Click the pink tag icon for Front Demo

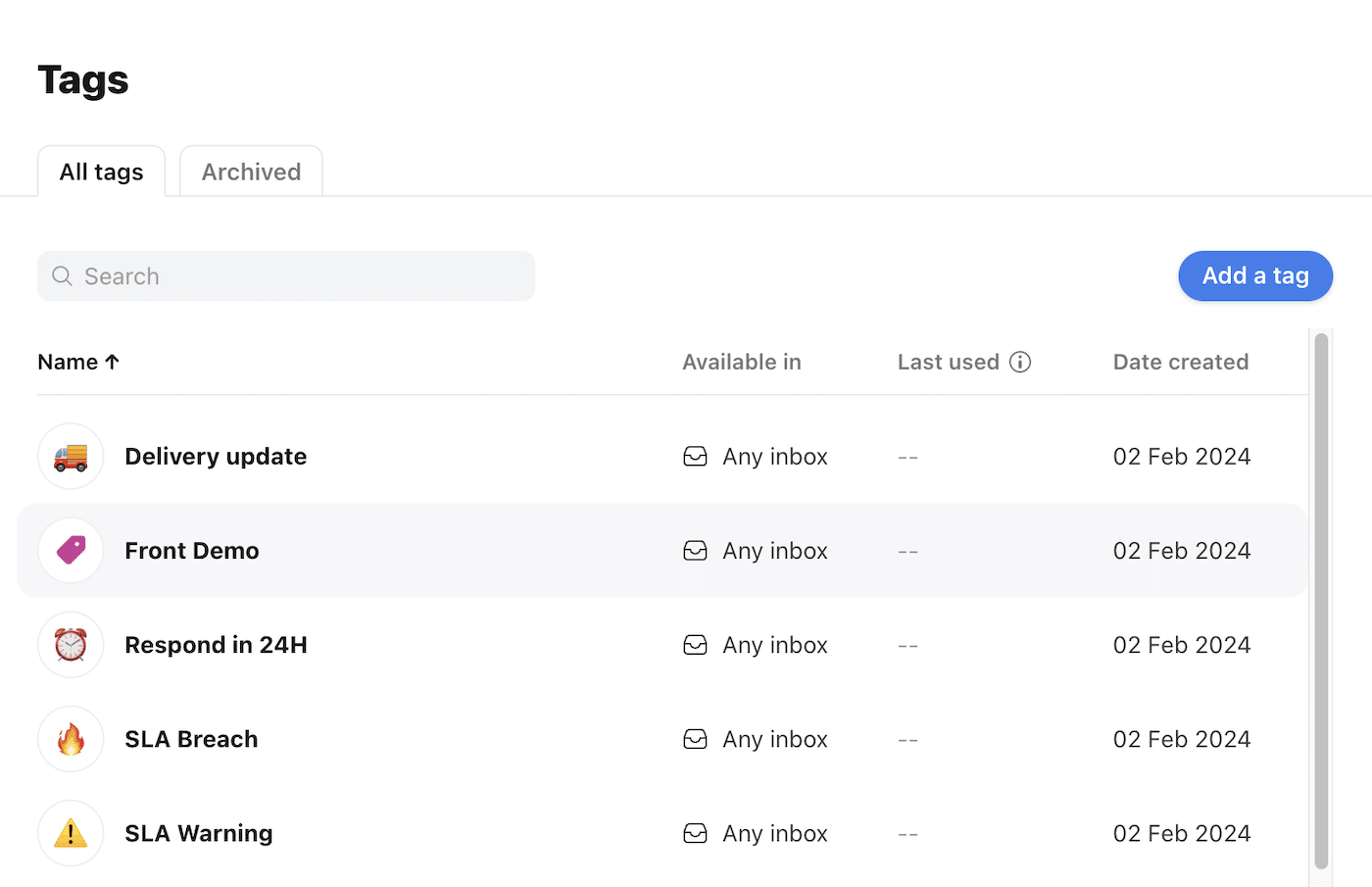(71, 551)
